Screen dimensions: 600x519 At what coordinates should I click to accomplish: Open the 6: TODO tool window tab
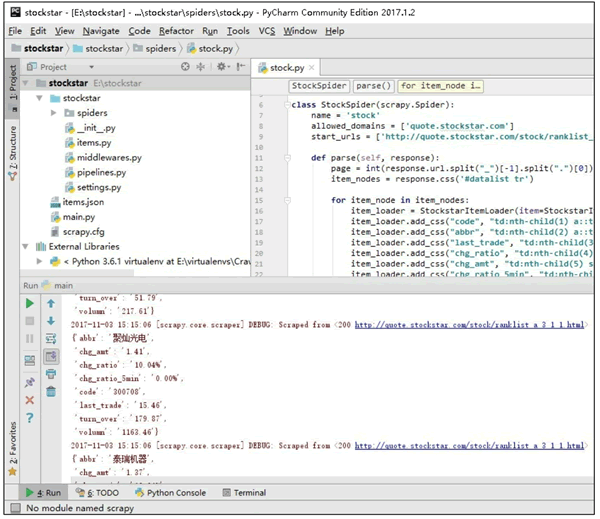pyautogui.click(x=97, y=493)
